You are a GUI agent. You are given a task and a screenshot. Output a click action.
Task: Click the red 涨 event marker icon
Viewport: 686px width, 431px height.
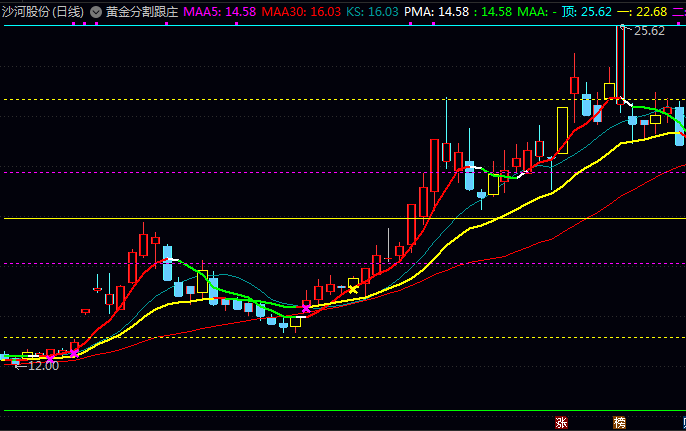(561, 423)
